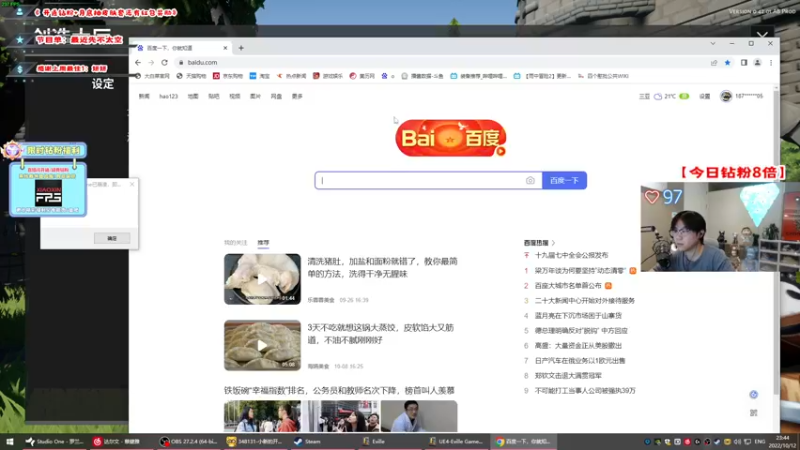Screen dimensions: 800x450
Task: Open hot search 二十大新闻中心开始对外接待服务
Action: pyautogui.click(x=585, y=301)
